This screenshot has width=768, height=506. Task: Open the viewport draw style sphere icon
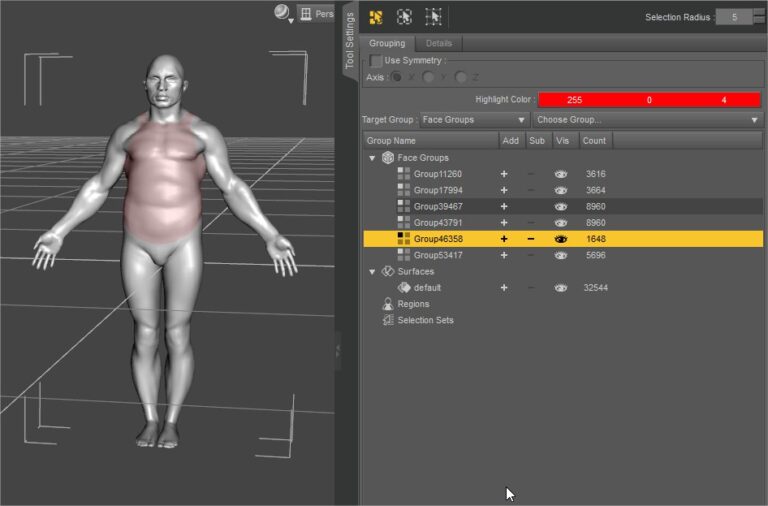(x=281, y=12)
